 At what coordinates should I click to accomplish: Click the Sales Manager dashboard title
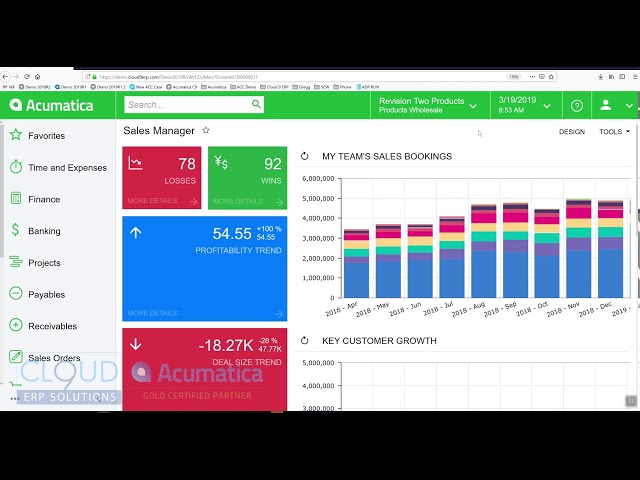[x=159, y=131]
